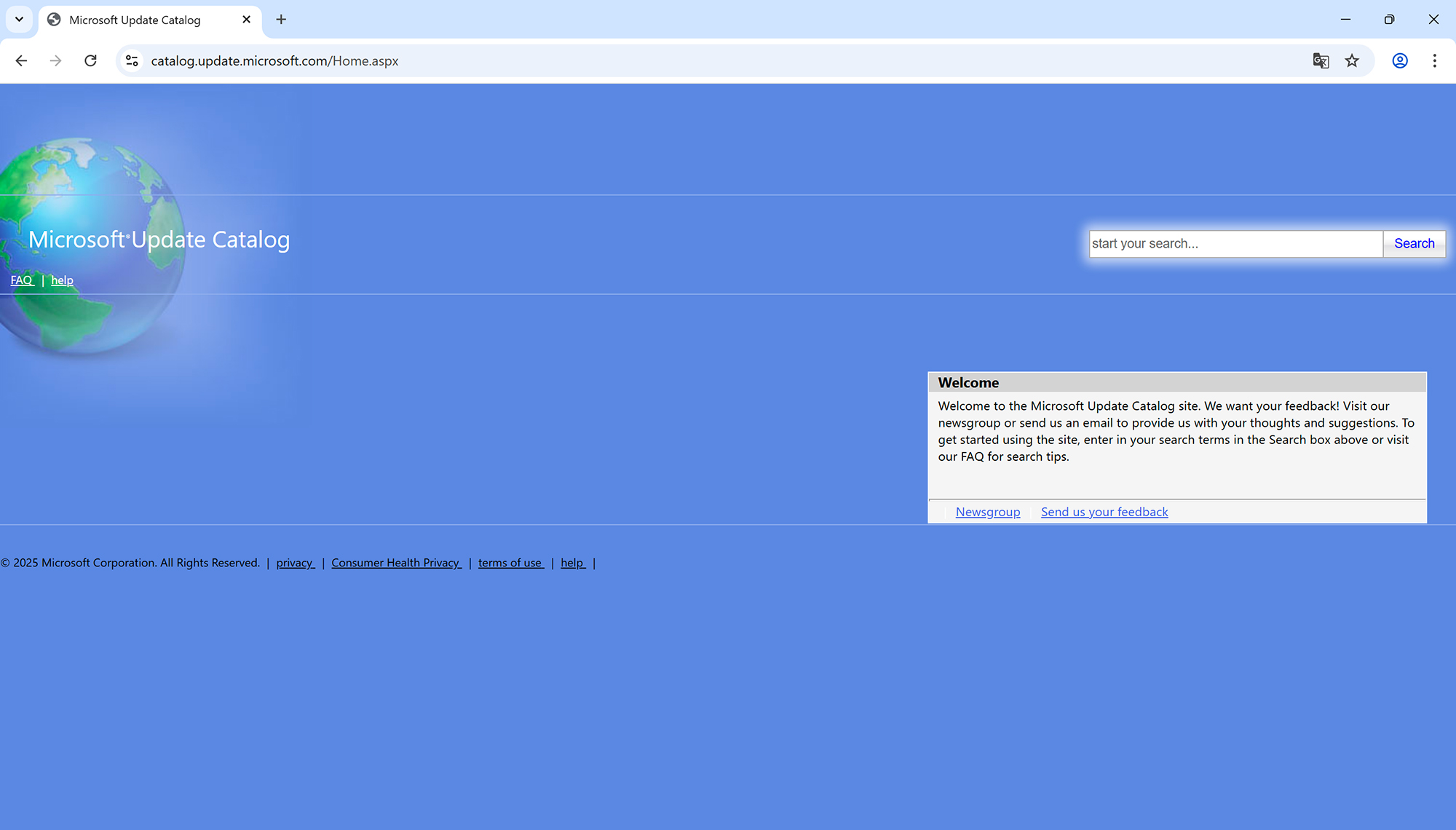Go back to the previous page

click(21, 61)
